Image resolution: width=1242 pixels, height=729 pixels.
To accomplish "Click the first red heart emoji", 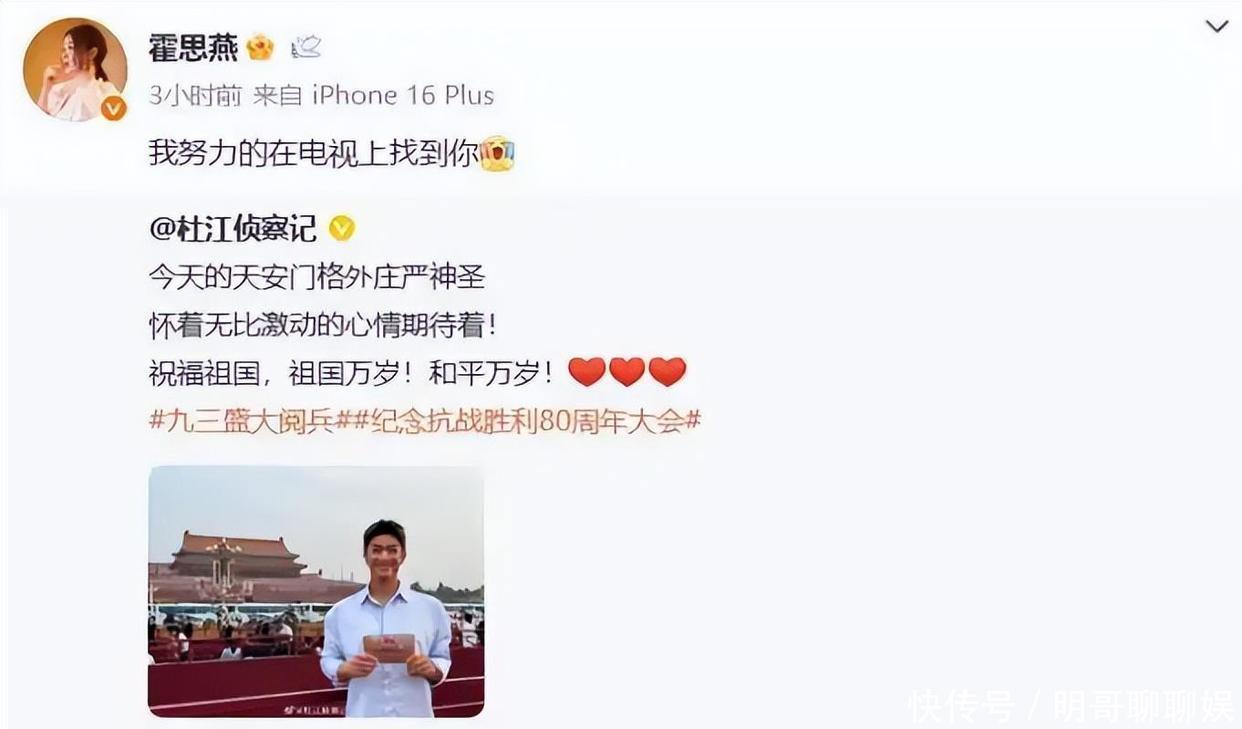I will 587,372.
